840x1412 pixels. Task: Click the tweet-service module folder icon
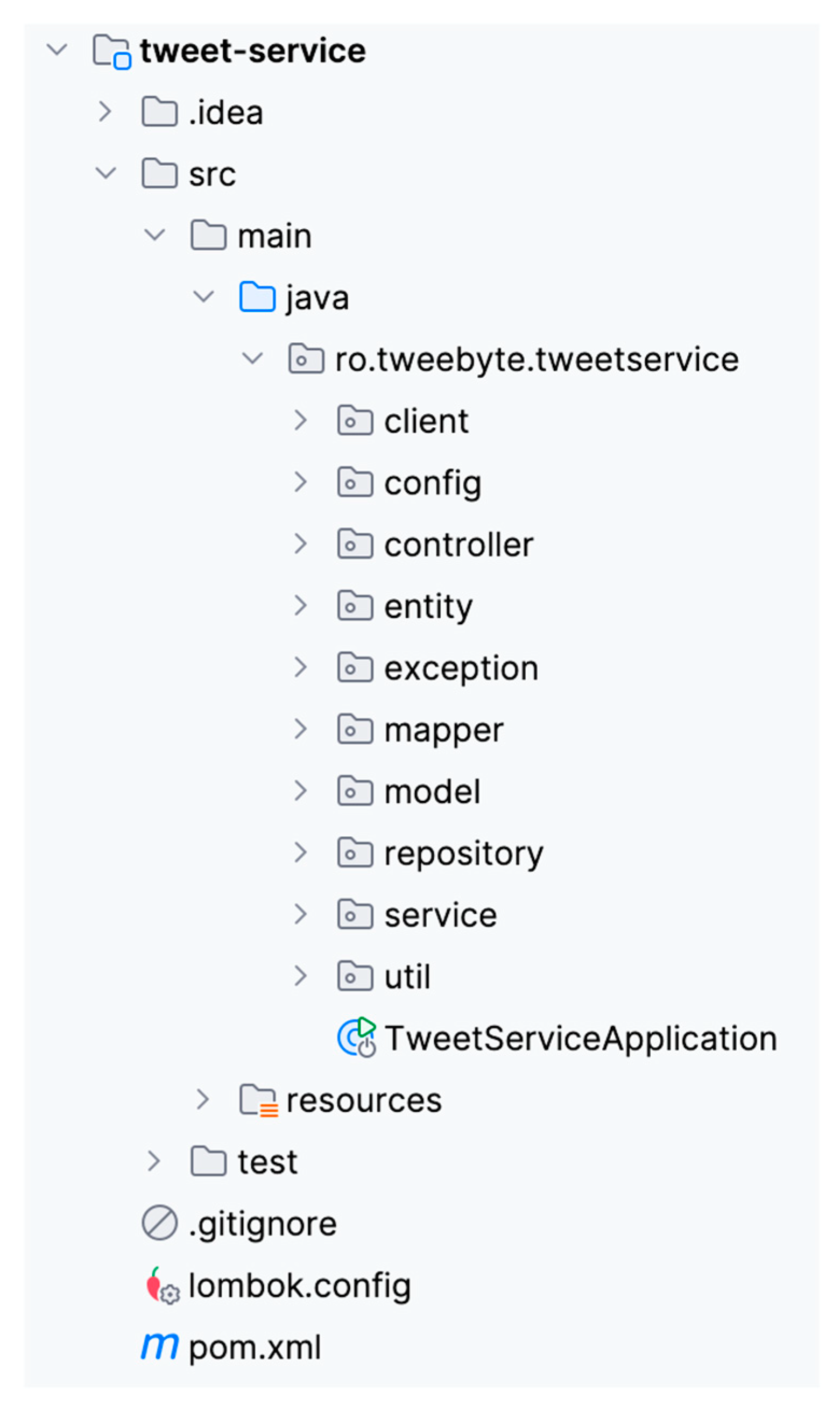(x=111, y=52)
